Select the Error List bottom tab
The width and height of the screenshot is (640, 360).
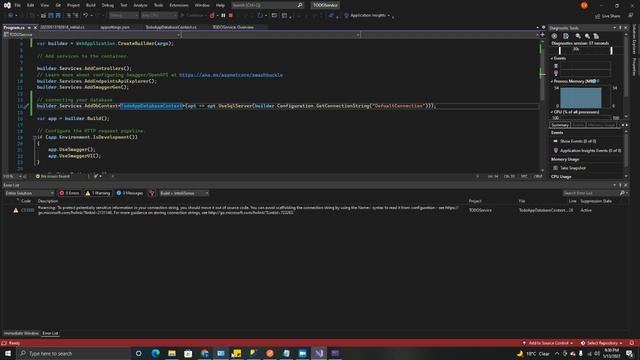(50, 333)
